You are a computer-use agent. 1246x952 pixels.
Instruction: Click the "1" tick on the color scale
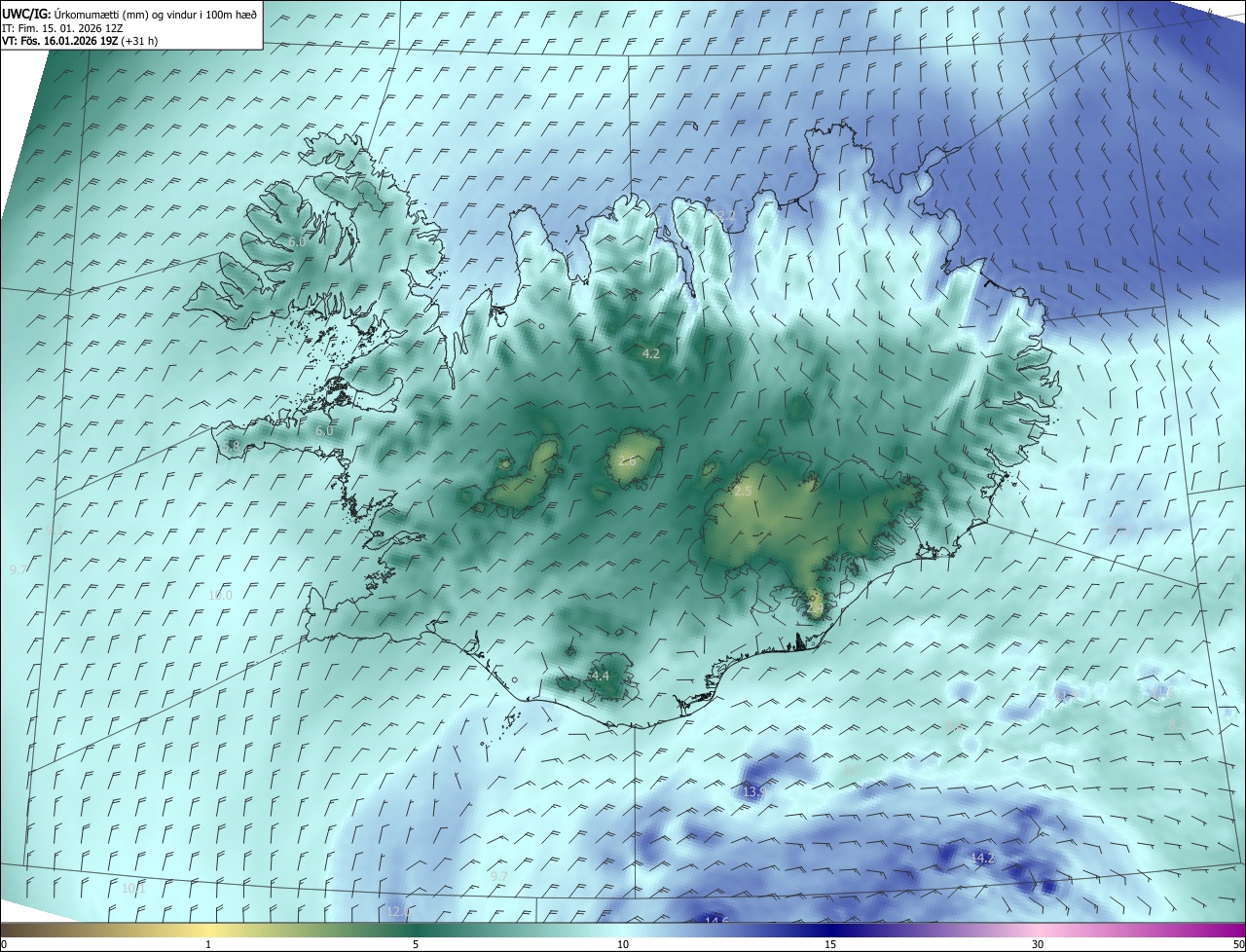click(208, 944)
